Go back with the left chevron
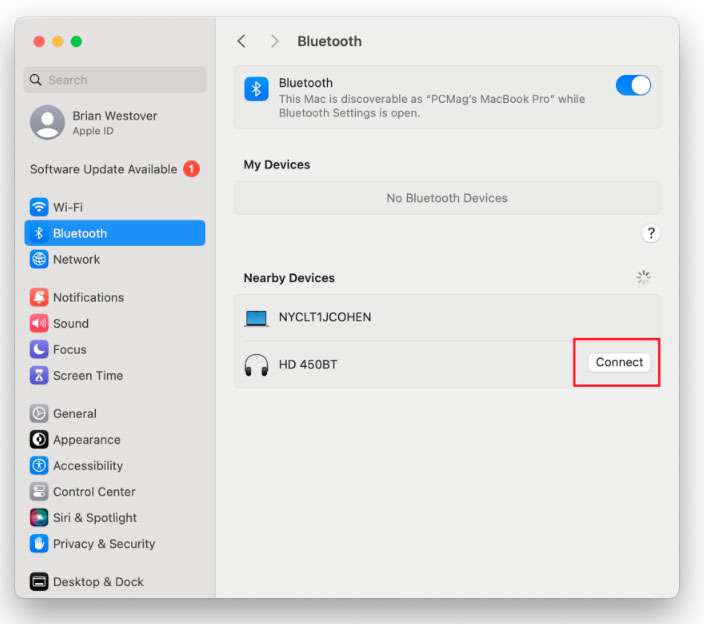This screenshot has height=624, width=704. [x=242, y=41]
